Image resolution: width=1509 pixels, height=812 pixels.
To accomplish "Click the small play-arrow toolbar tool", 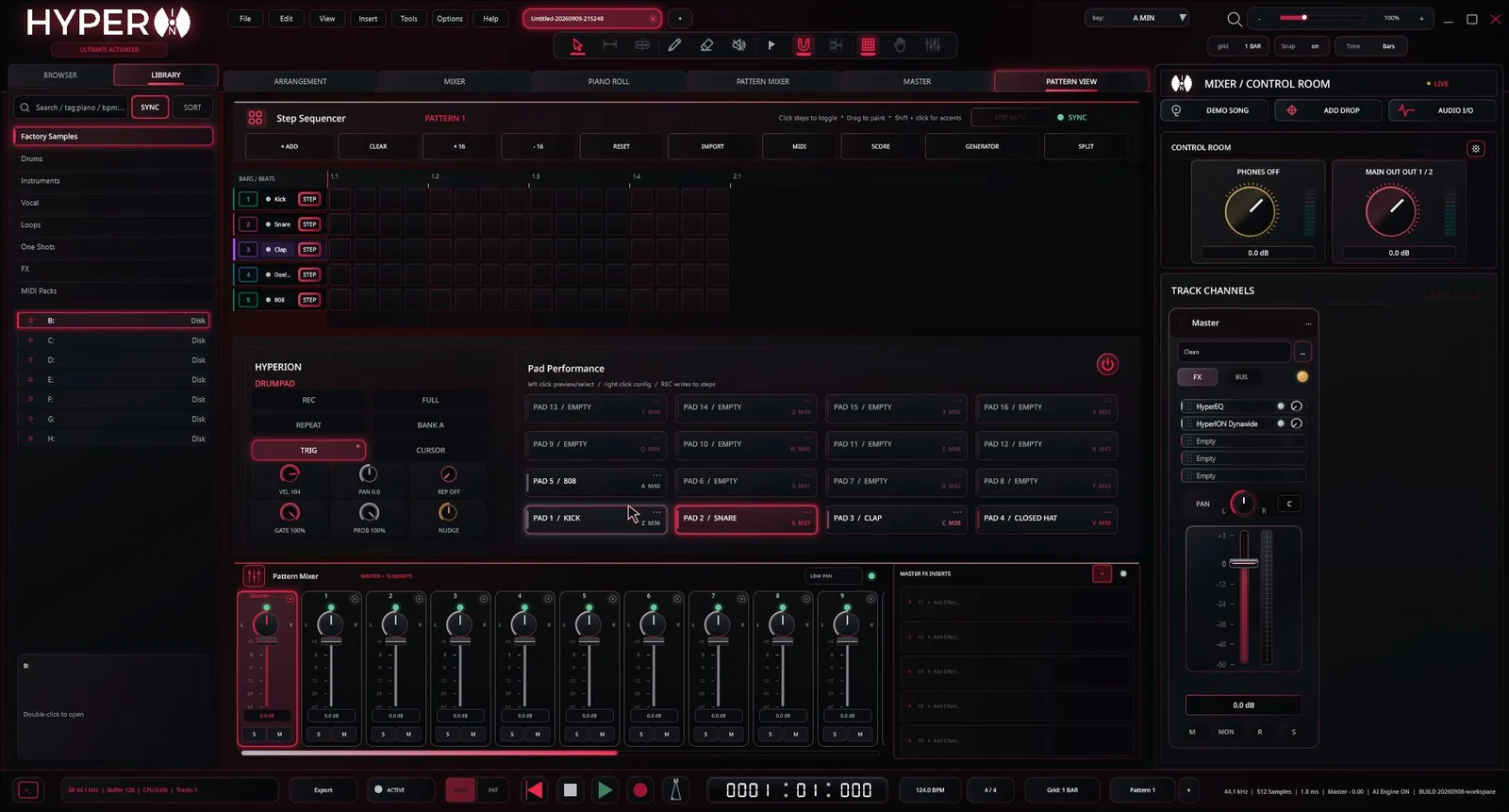I will coord(771,45).
